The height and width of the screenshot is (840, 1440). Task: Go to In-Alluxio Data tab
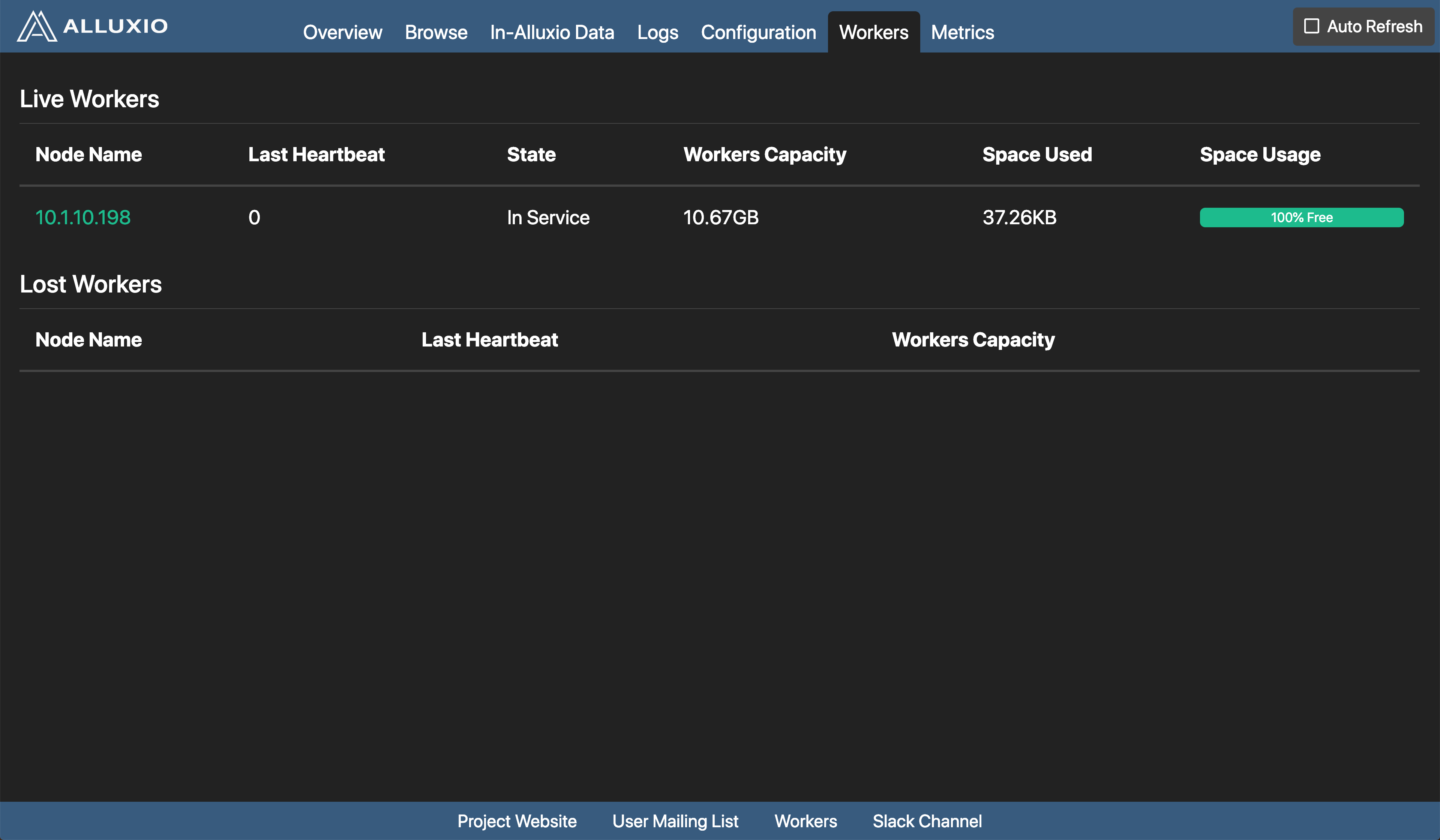pos(552,33)
